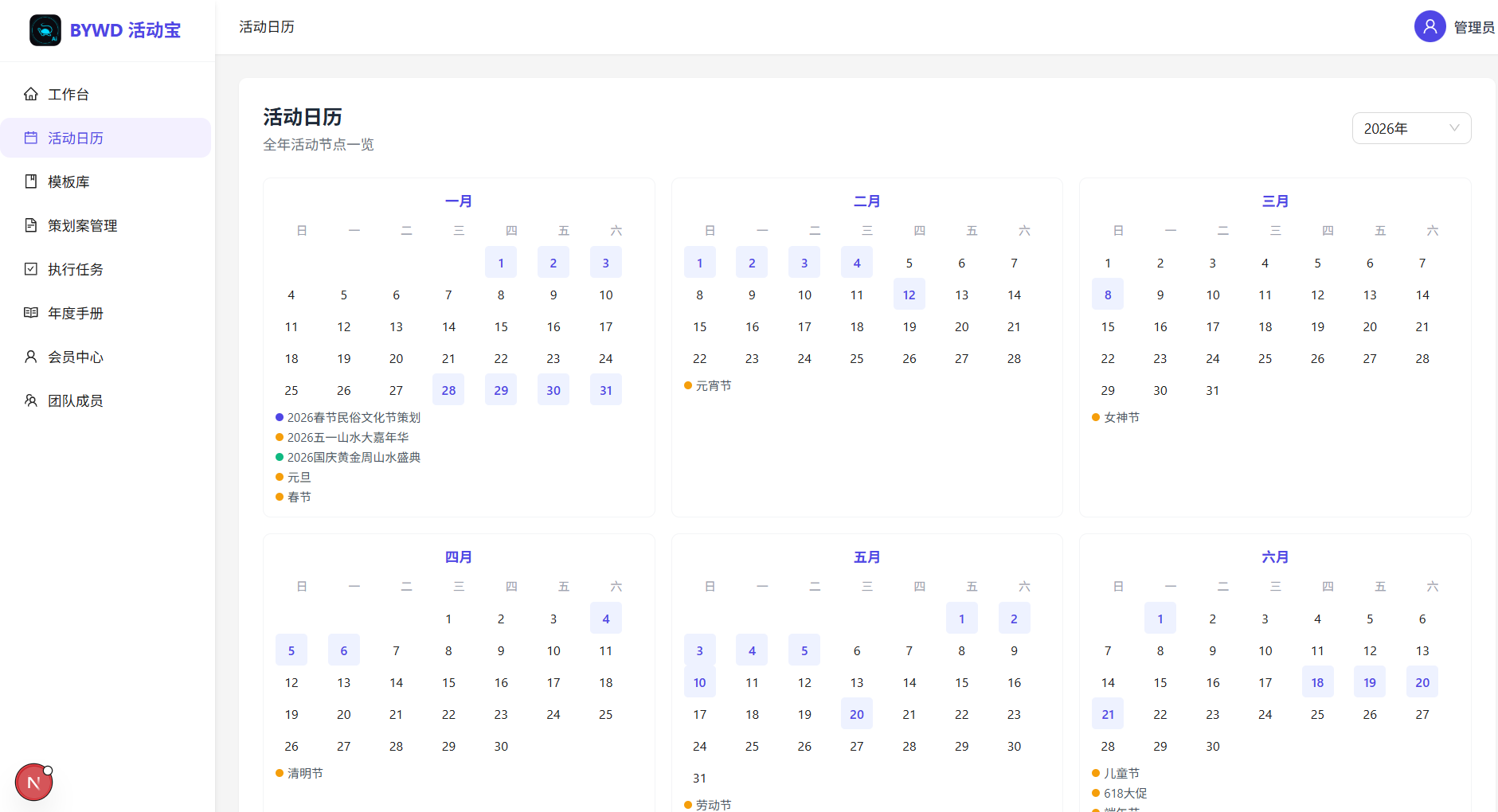Click the chevron arrow in year selector
This screenshot has height=812, width=1498.
coord(1454,128)
